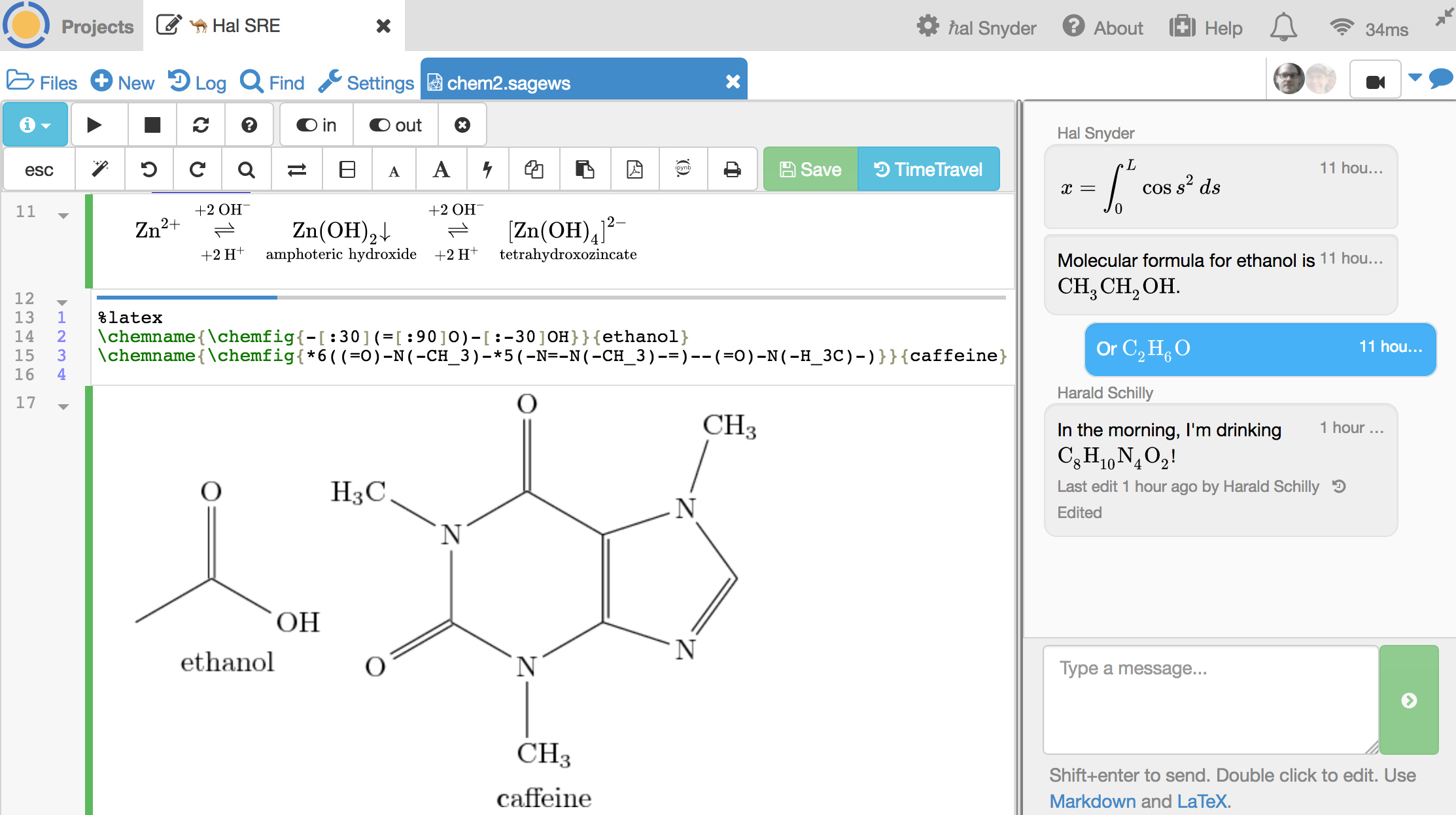Image resolution: width=1456 pixels, height=815 pixels.
Task: Print the worksheet
Action: [732, 169]
